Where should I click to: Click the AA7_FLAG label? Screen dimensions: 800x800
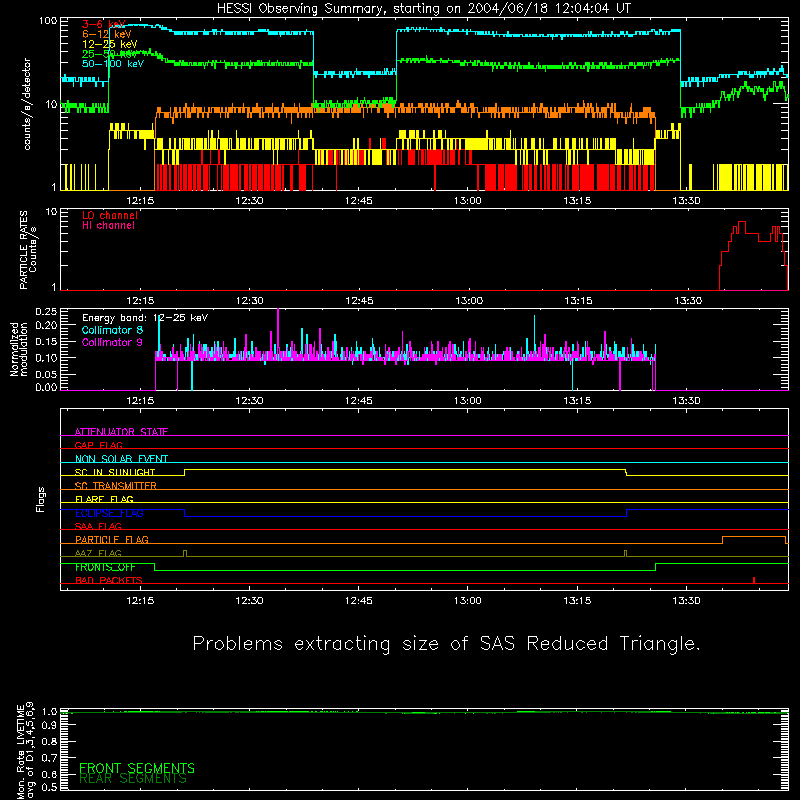tap(98, 553)
